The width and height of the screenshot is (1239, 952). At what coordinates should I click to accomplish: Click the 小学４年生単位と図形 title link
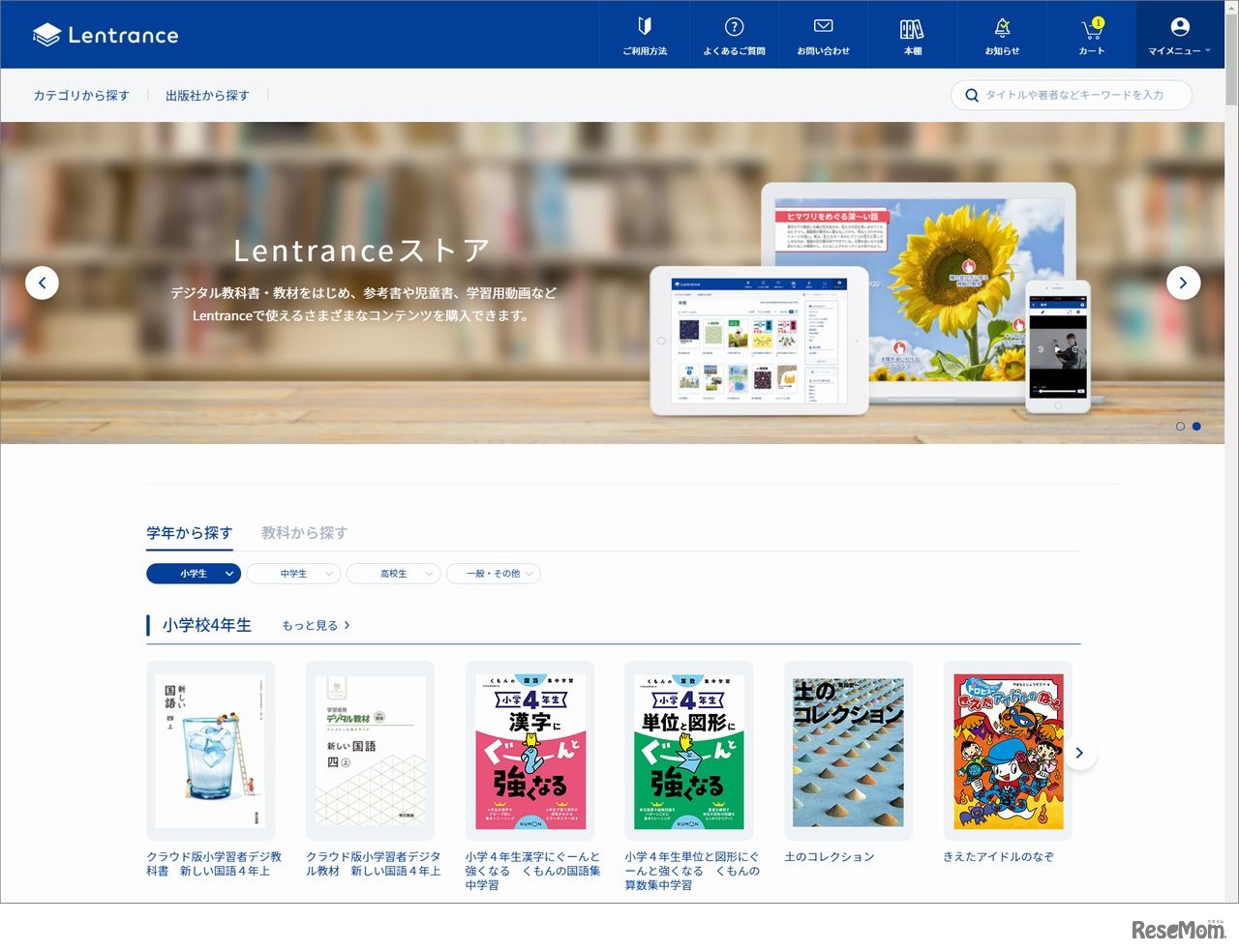pyautogui.click(x=693, y=871)
